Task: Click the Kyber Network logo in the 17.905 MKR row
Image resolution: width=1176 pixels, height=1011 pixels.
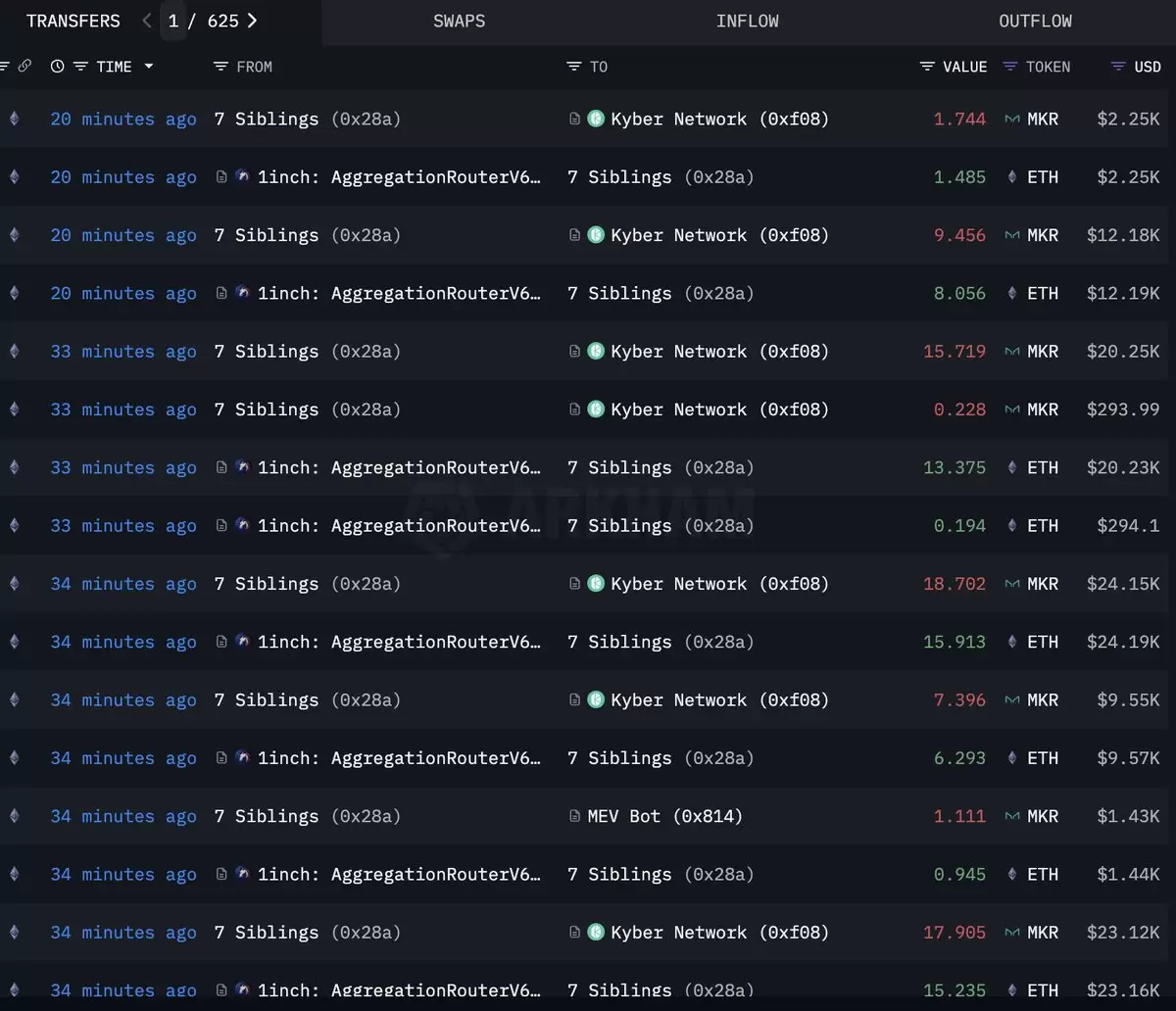Action: [596, 933]
